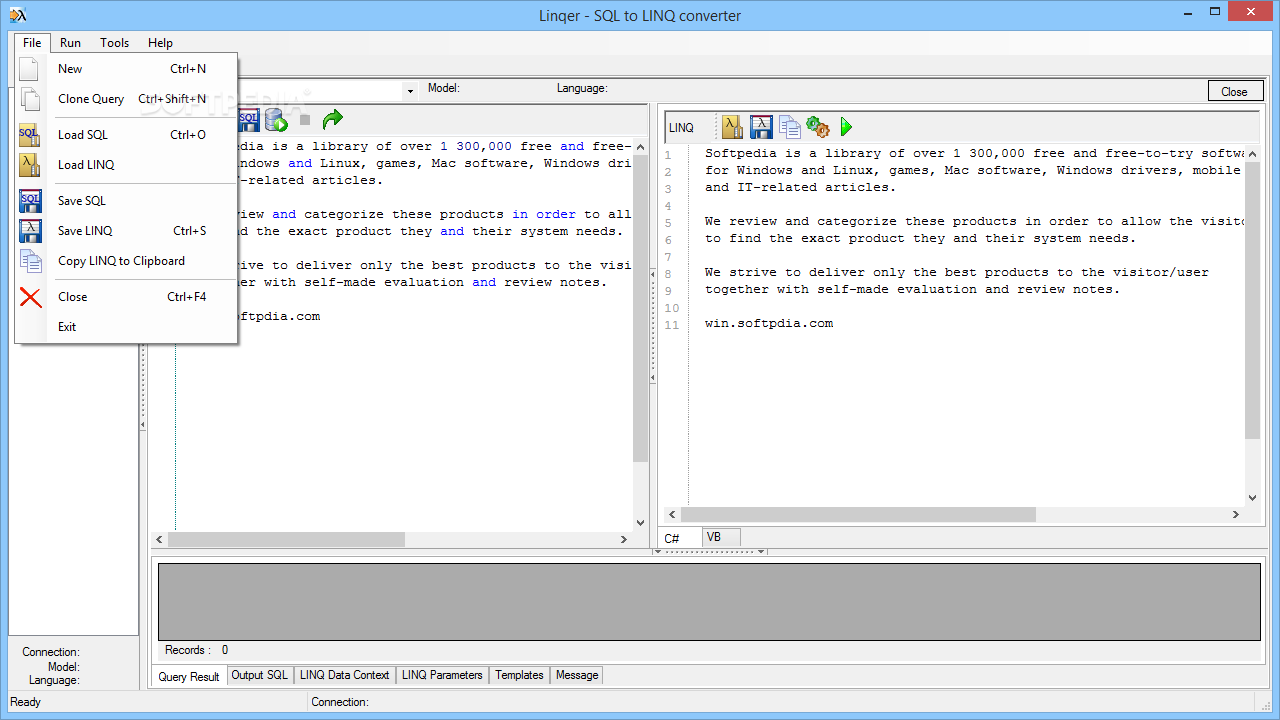Click the copy LINQ pages icon in LINQ toolbar
Viewport: 1280px width, 720px height.
[x=790, y=127]
